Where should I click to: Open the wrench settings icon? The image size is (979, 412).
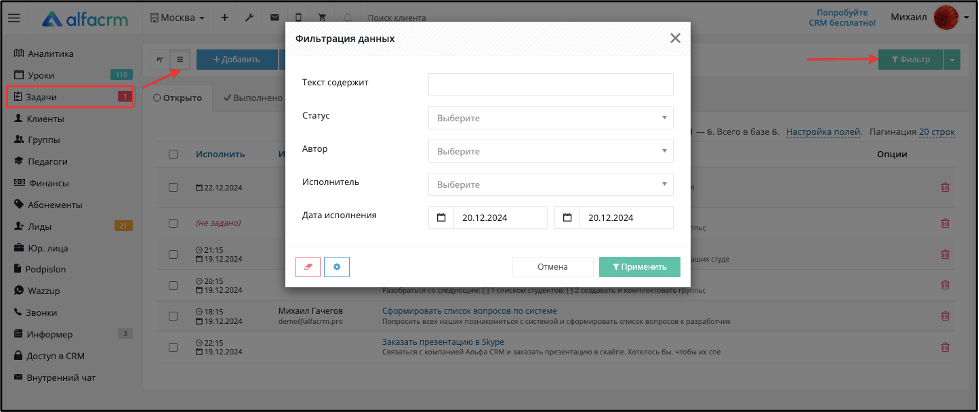click(x=249, y=18)
